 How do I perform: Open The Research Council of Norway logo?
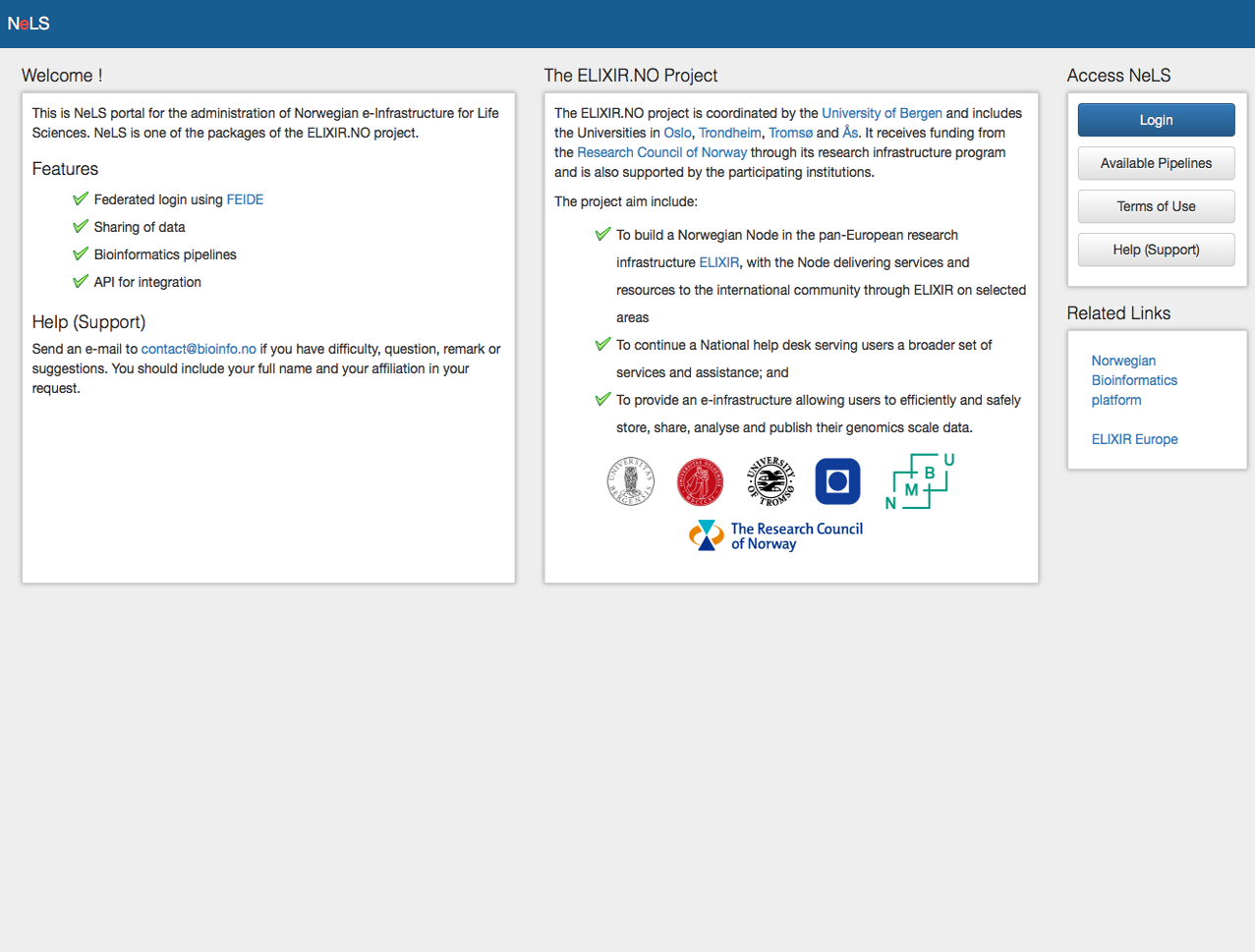(776, 535)
